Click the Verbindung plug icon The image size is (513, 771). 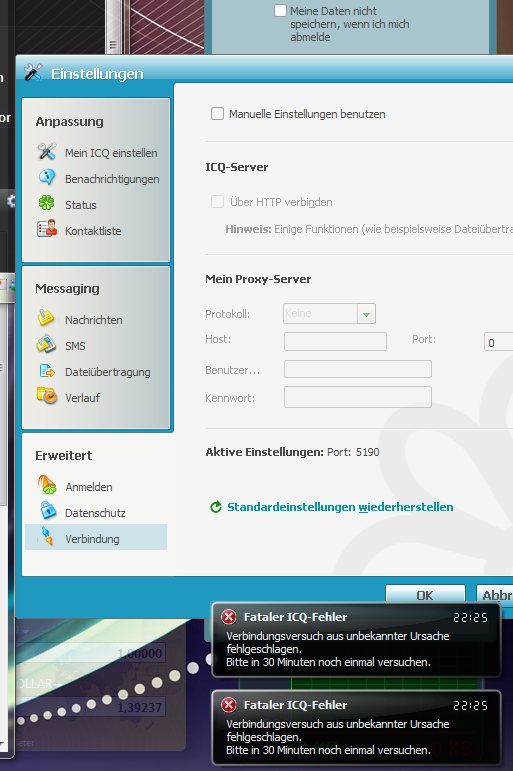[x=47, y=536]
